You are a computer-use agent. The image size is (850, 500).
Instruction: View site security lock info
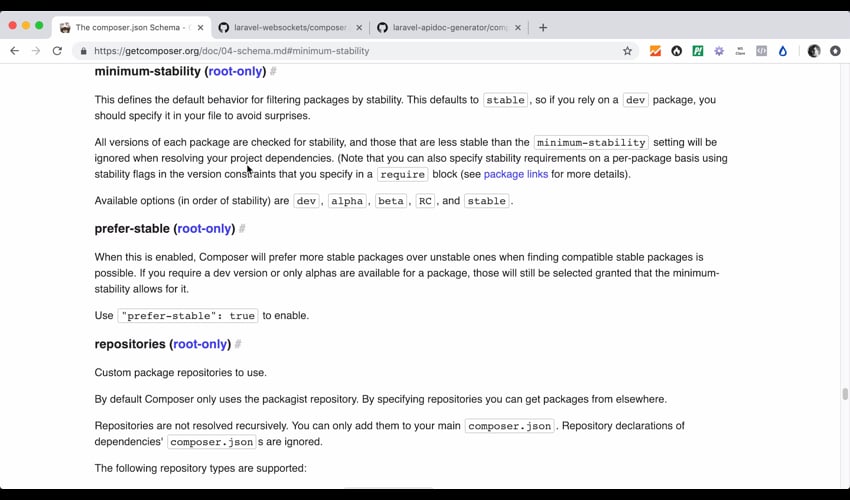tap(83, 51)
